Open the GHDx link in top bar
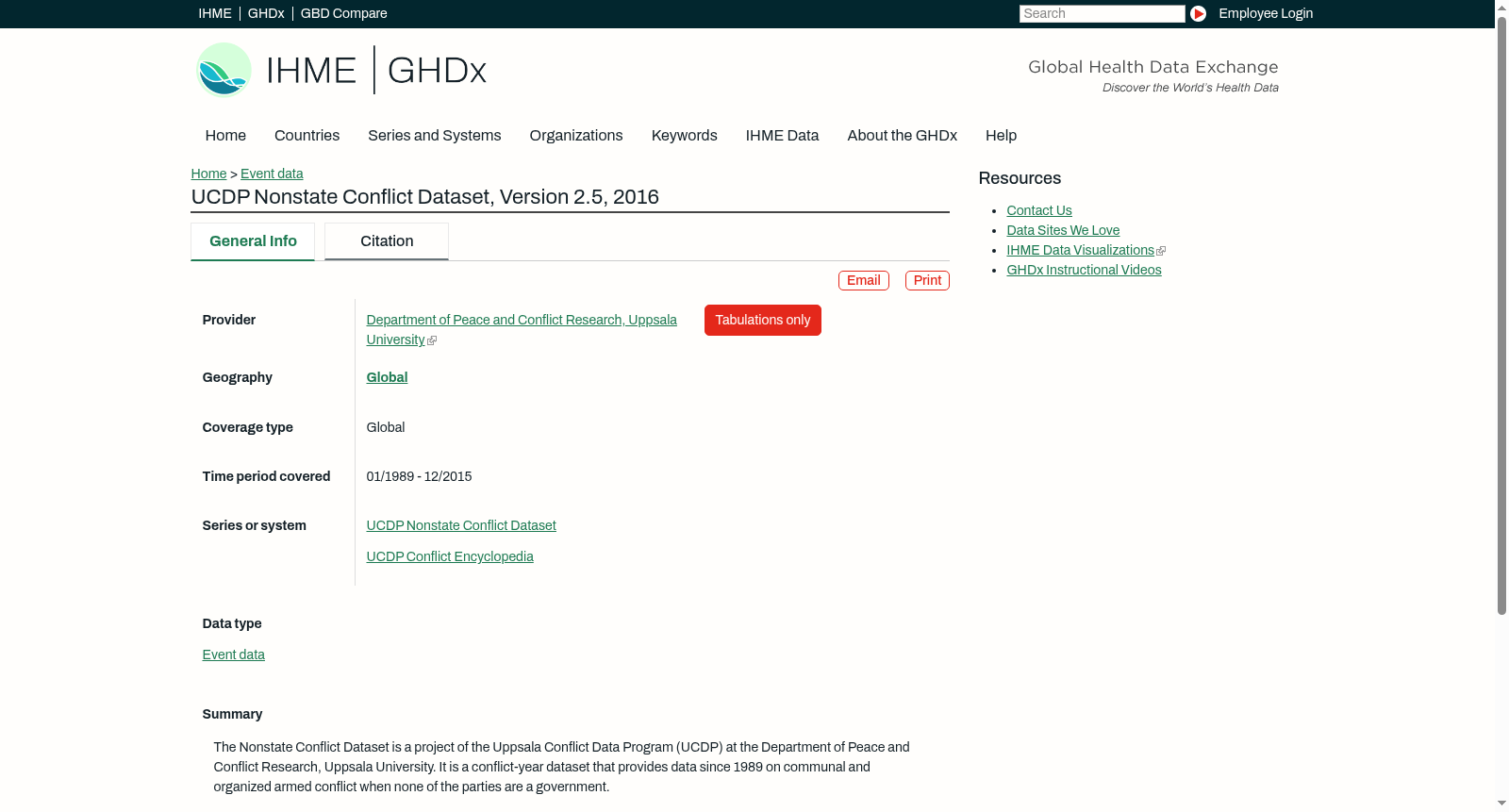 click(266, 13)
